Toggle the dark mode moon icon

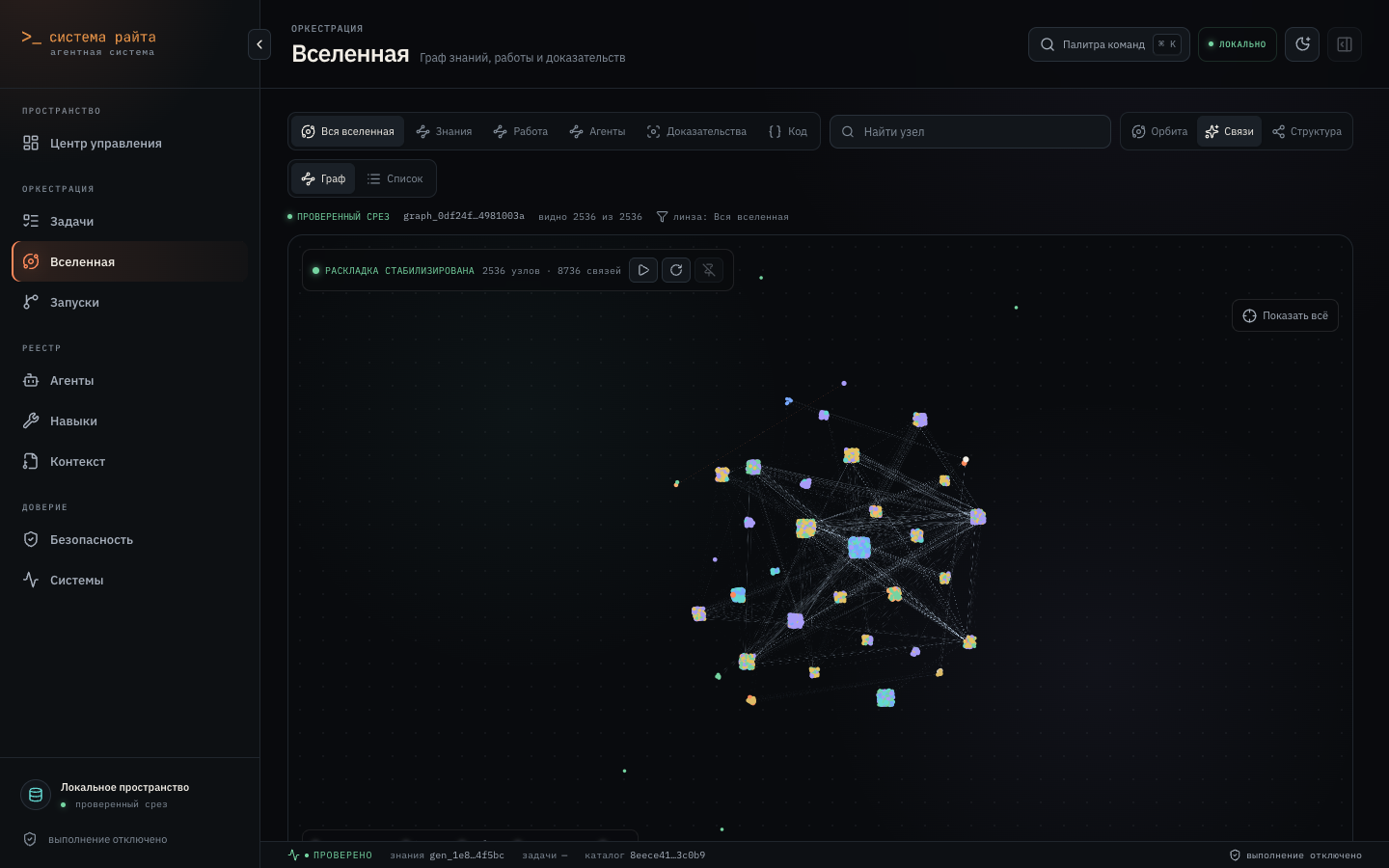(1302, 44)
